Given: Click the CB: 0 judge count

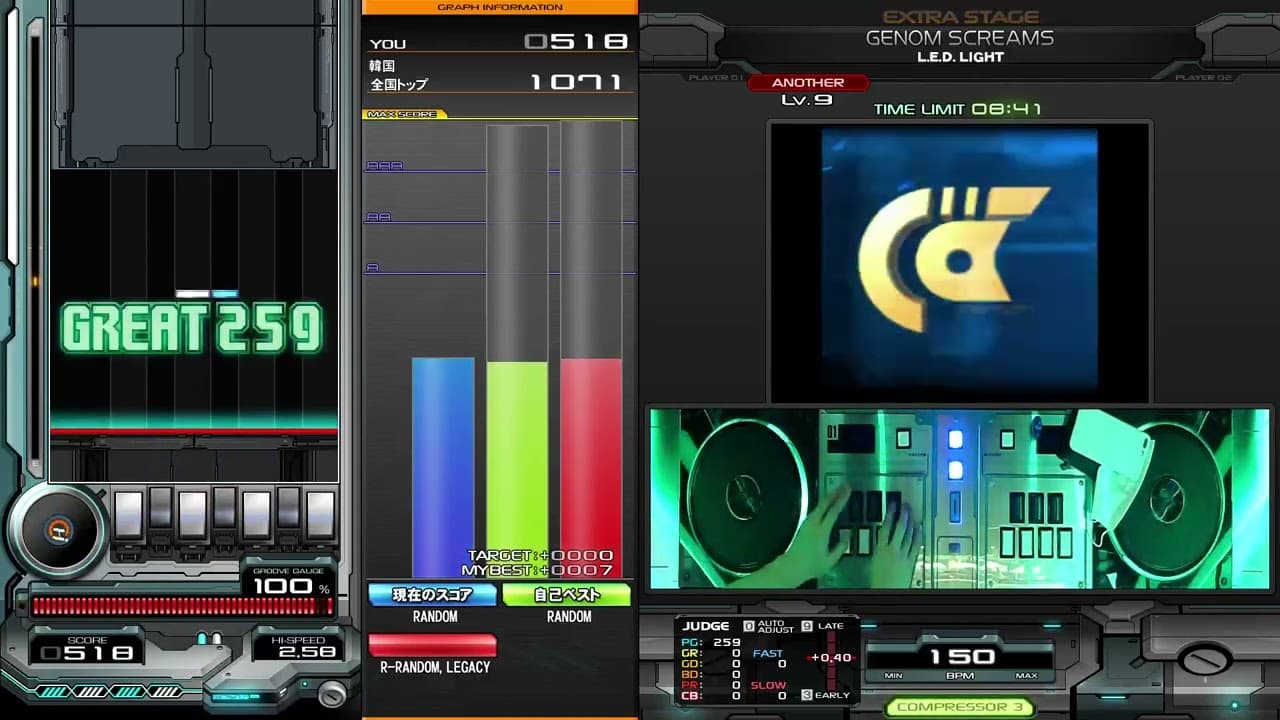Looking at the screenshot, I should click(x=711, y=696).
